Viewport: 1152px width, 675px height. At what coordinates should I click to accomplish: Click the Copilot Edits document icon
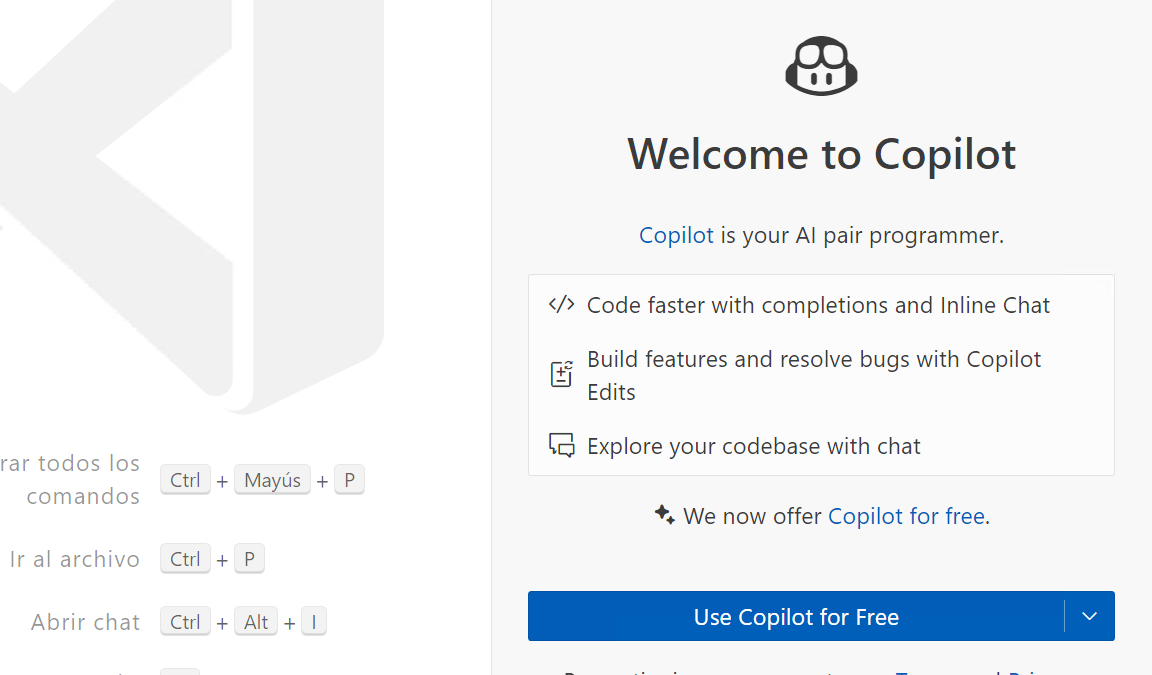point(561,372)
